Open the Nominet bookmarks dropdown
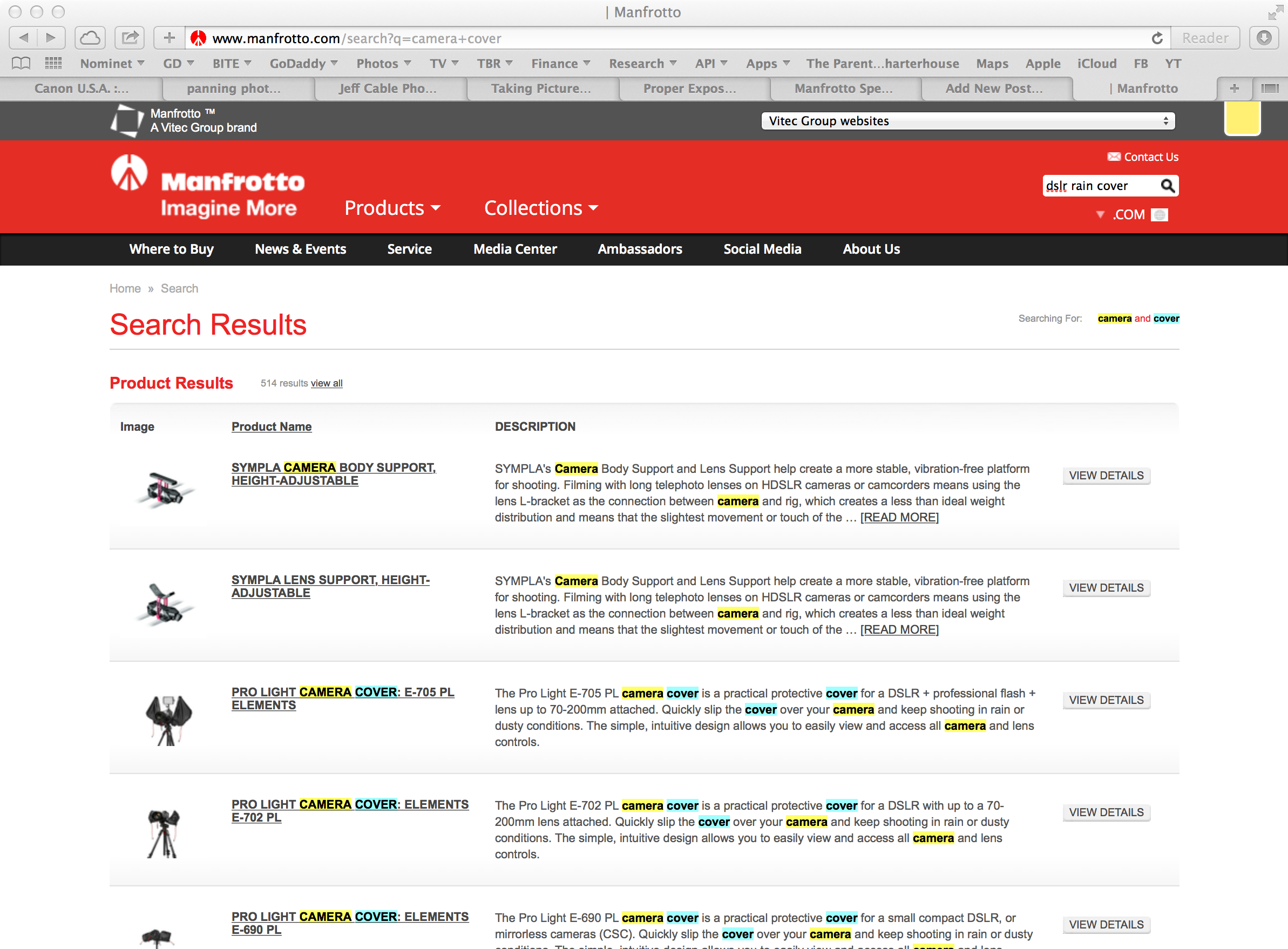 click(x=112, y=63)
